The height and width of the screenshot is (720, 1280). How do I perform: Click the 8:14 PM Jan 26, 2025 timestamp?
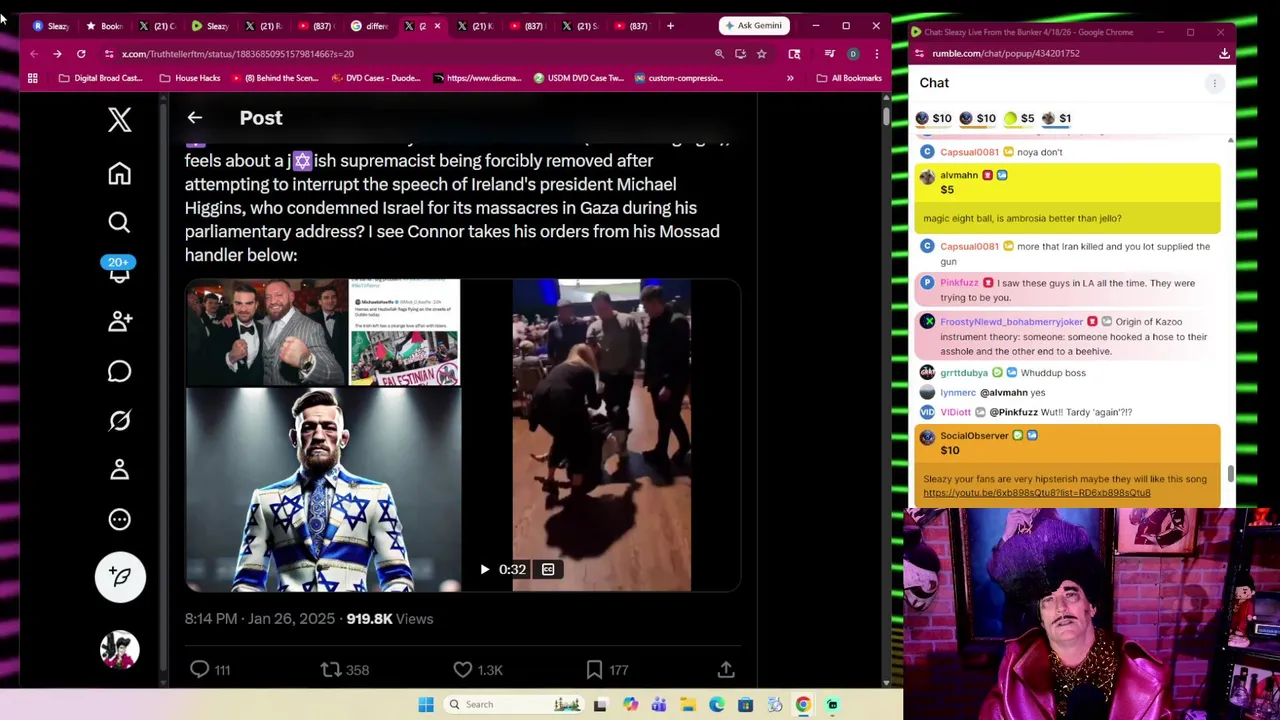[260, 619]
